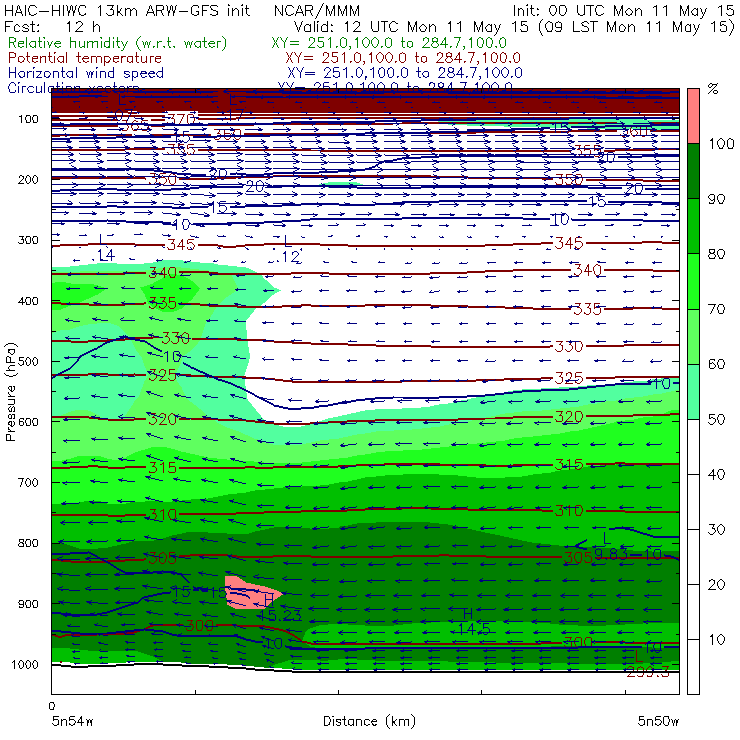The height and width of the screenshot is (740, 740).
Task: Click the '400' pressure axis tick label
Action: (x=28, y=301)
